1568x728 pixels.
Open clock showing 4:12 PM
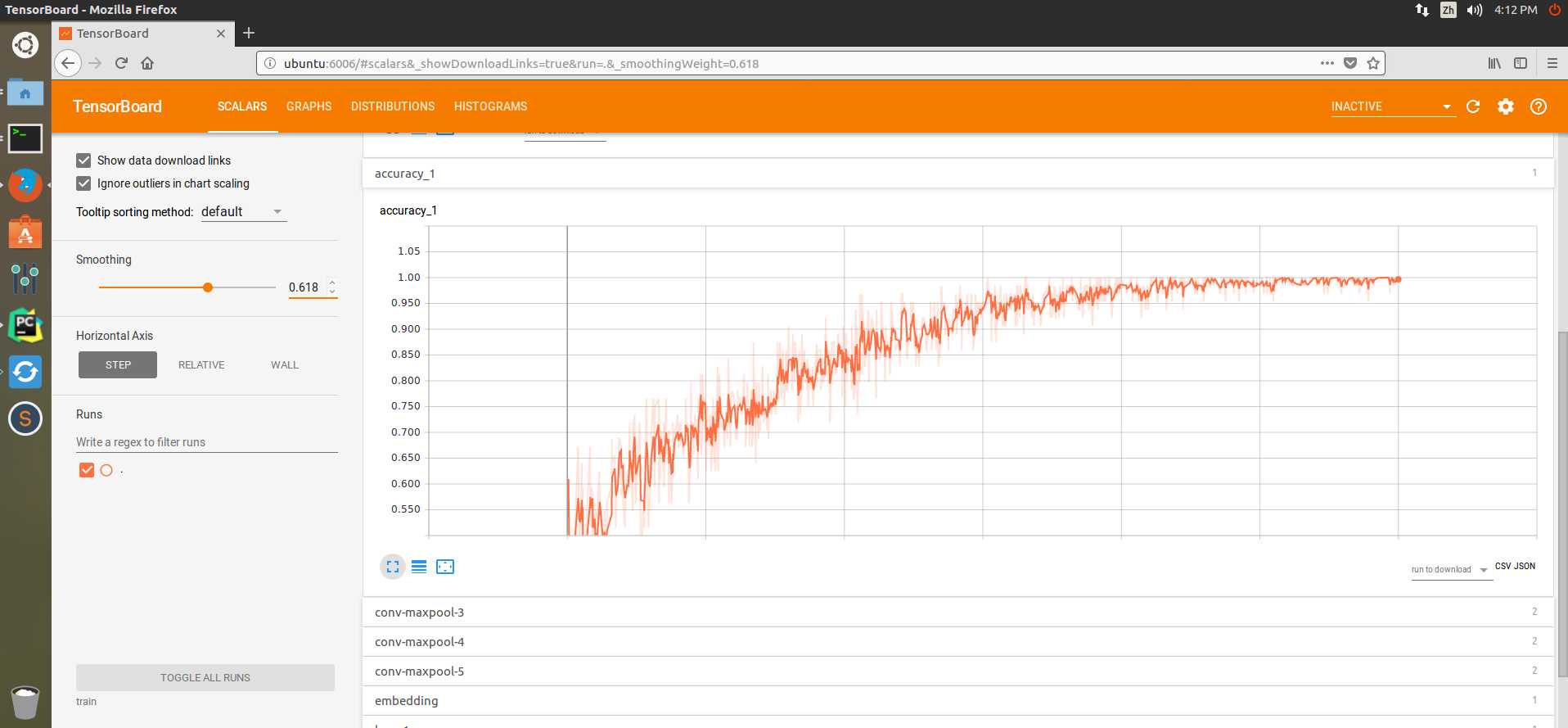(1516, 10)
